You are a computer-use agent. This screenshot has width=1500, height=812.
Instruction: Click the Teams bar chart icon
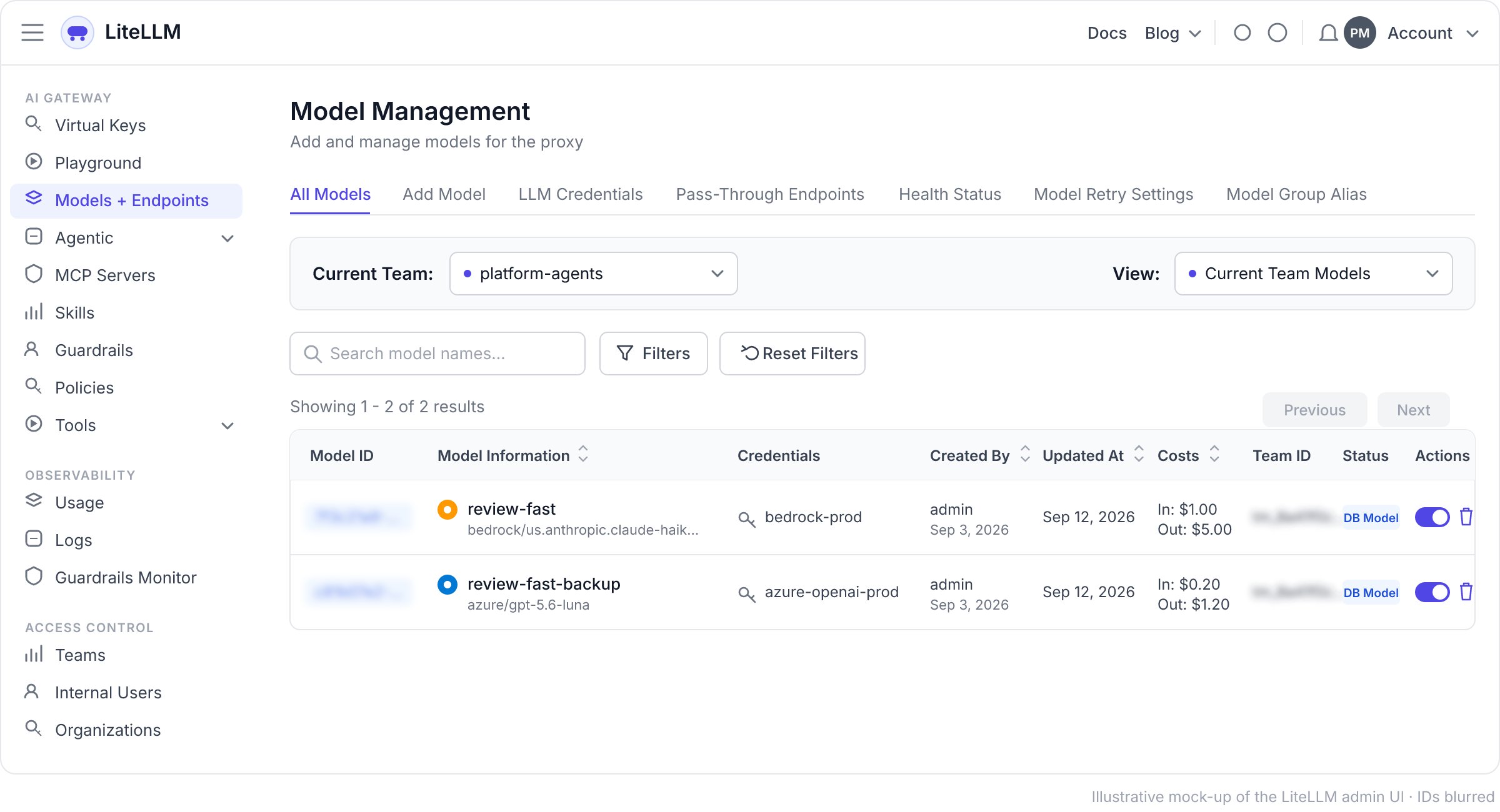tap(34, 653)
